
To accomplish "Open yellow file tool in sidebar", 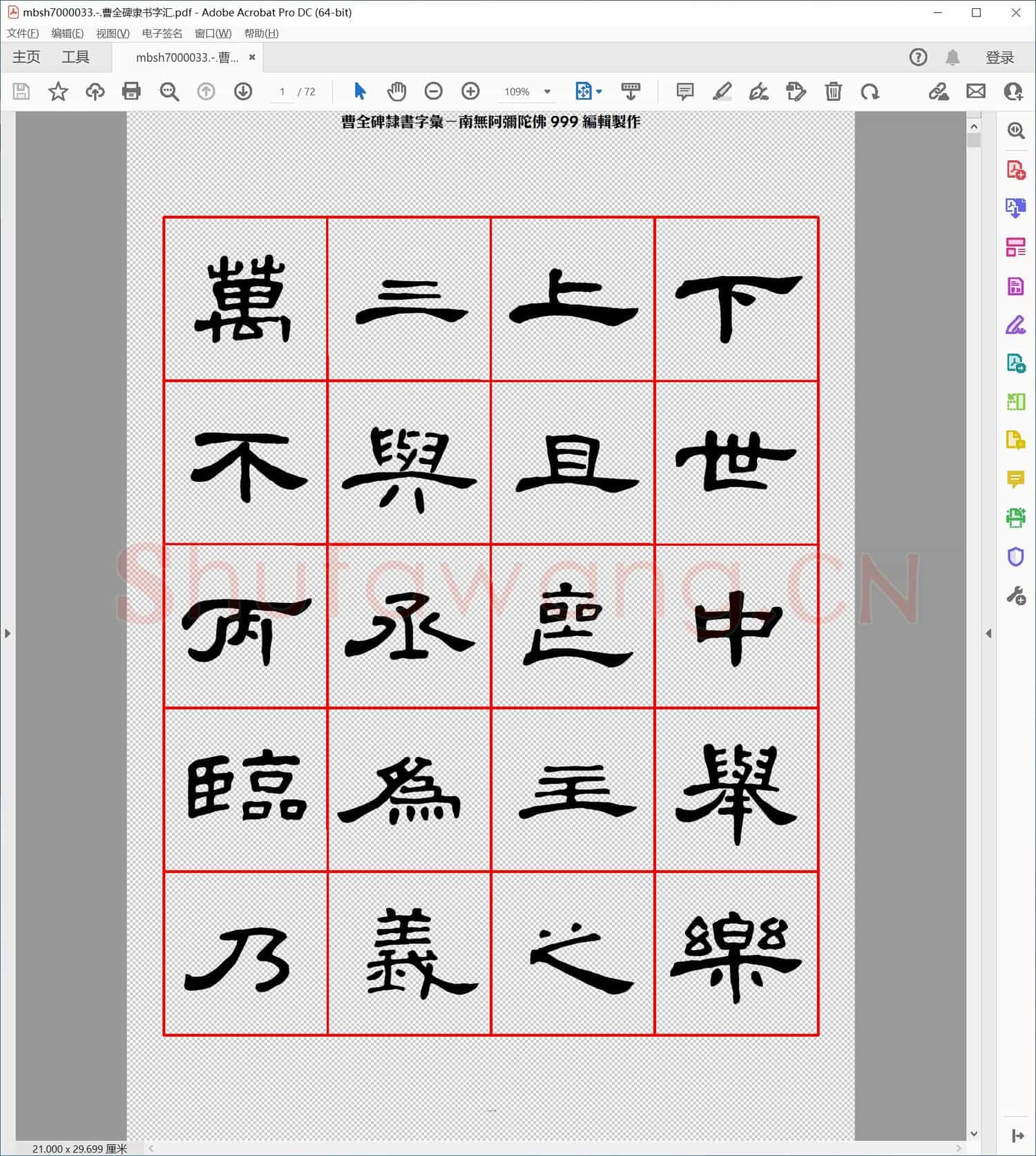I will 1015,440.
